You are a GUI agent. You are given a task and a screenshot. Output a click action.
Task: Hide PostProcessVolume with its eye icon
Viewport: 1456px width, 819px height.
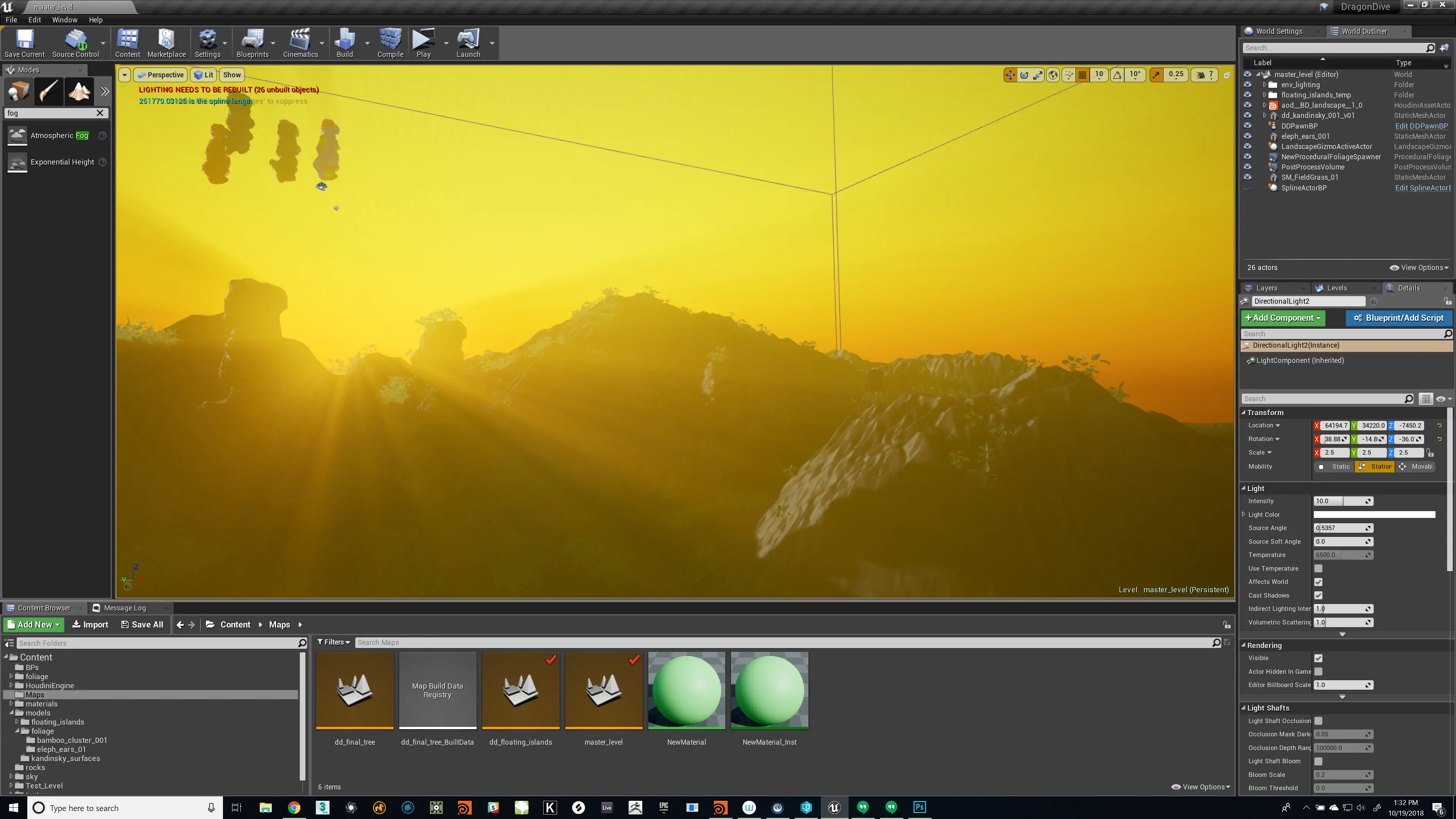click(x=1247, y=167)
